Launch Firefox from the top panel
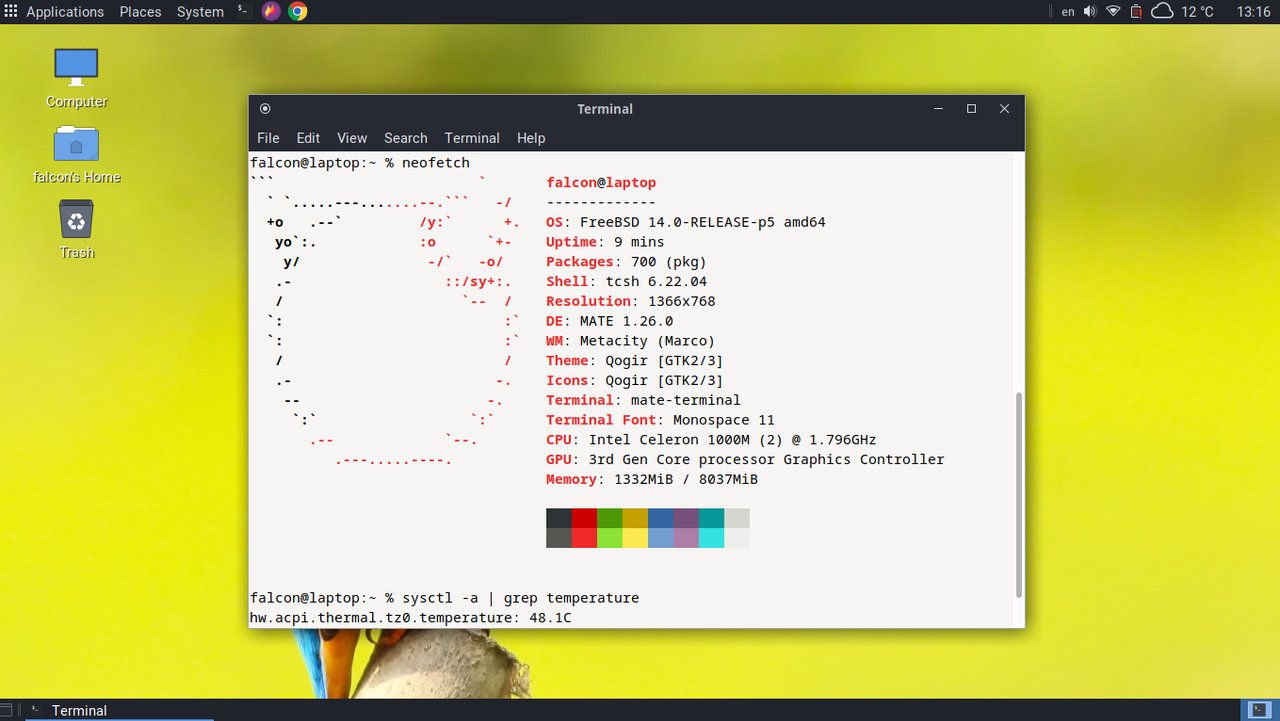 (x=271, y=12)
